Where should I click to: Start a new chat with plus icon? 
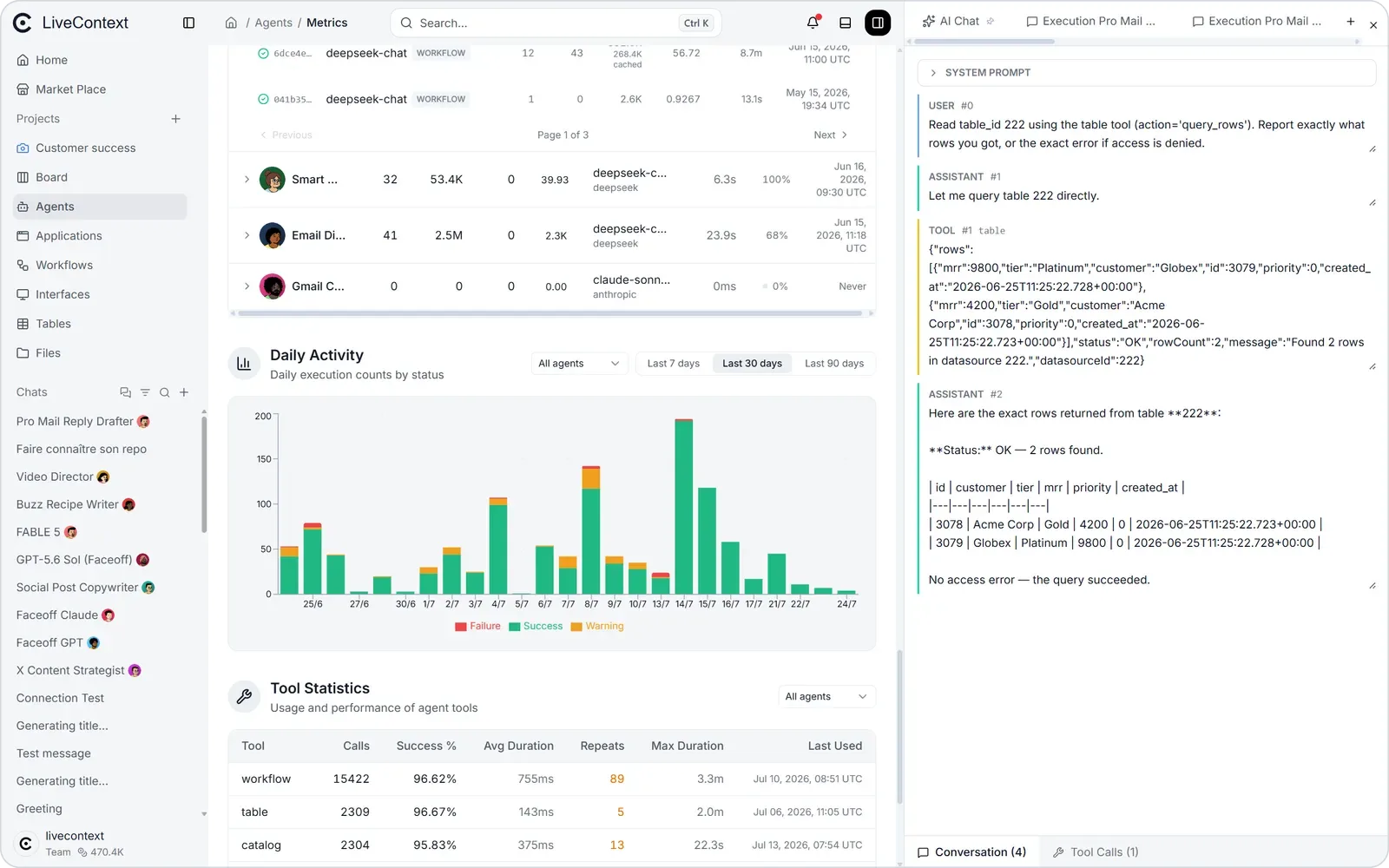pyautogui.click(x=184, y=392)
